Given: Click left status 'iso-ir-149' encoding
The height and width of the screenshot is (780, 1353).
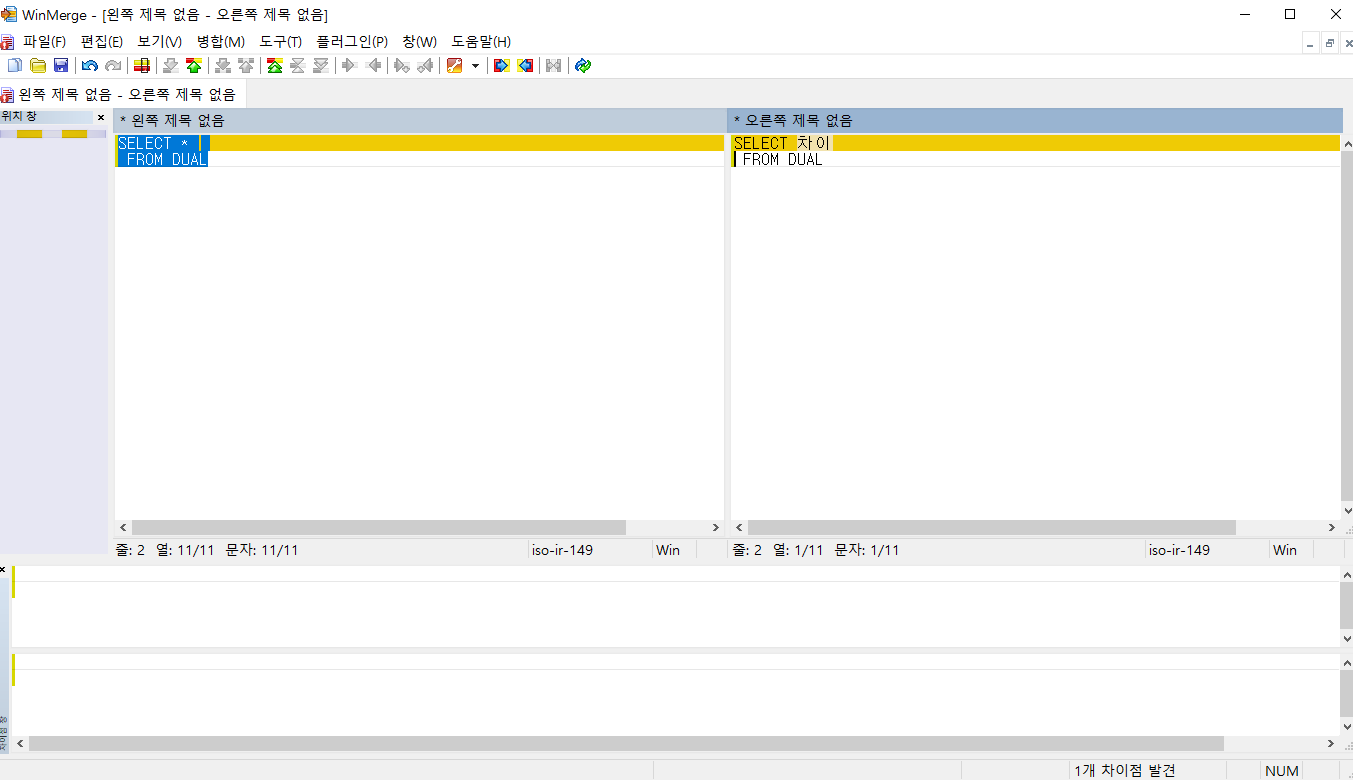Looking at the screenshot, I should 562,550.
